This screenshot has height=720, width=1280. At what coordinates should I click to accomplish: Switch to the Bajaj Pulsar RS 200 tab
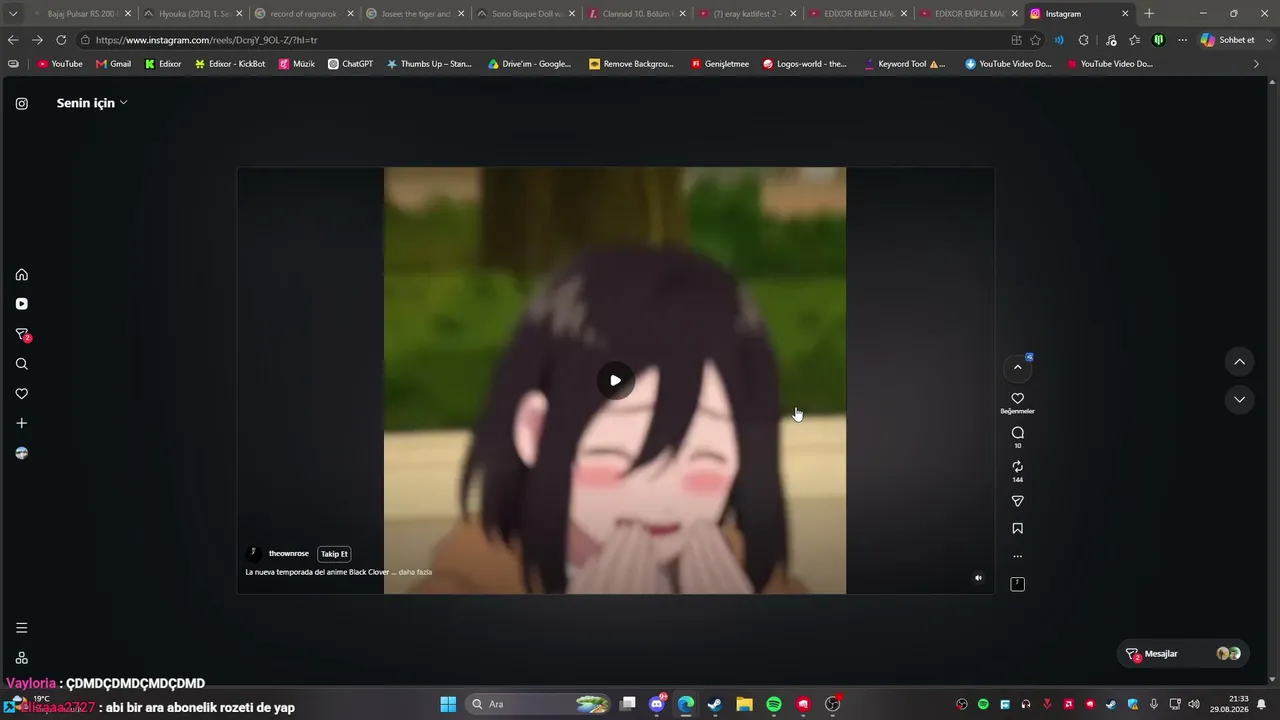point(81,14)
